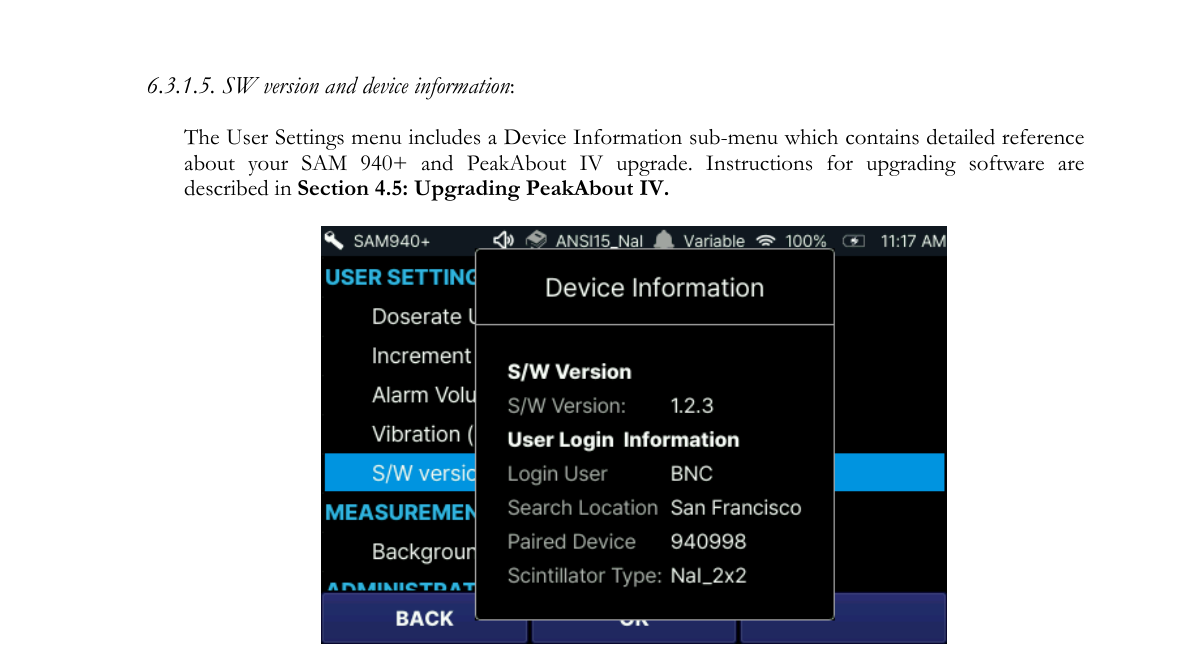Click the 100% battery level text

coord(806,241)
